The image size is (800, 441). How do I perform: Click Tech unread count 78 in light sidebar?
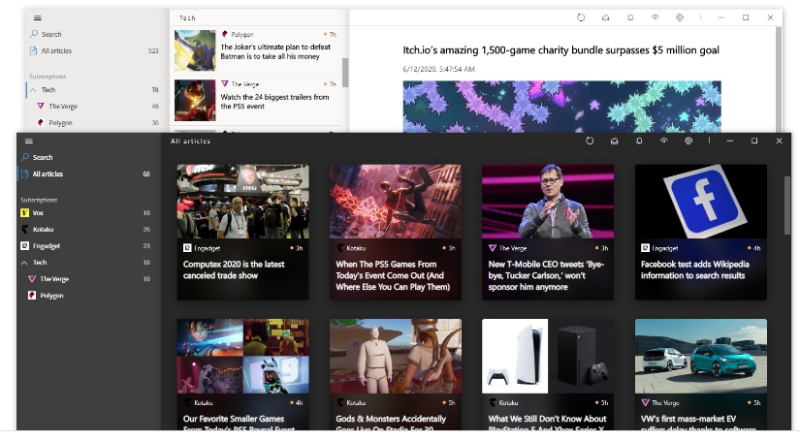(155, 90)
